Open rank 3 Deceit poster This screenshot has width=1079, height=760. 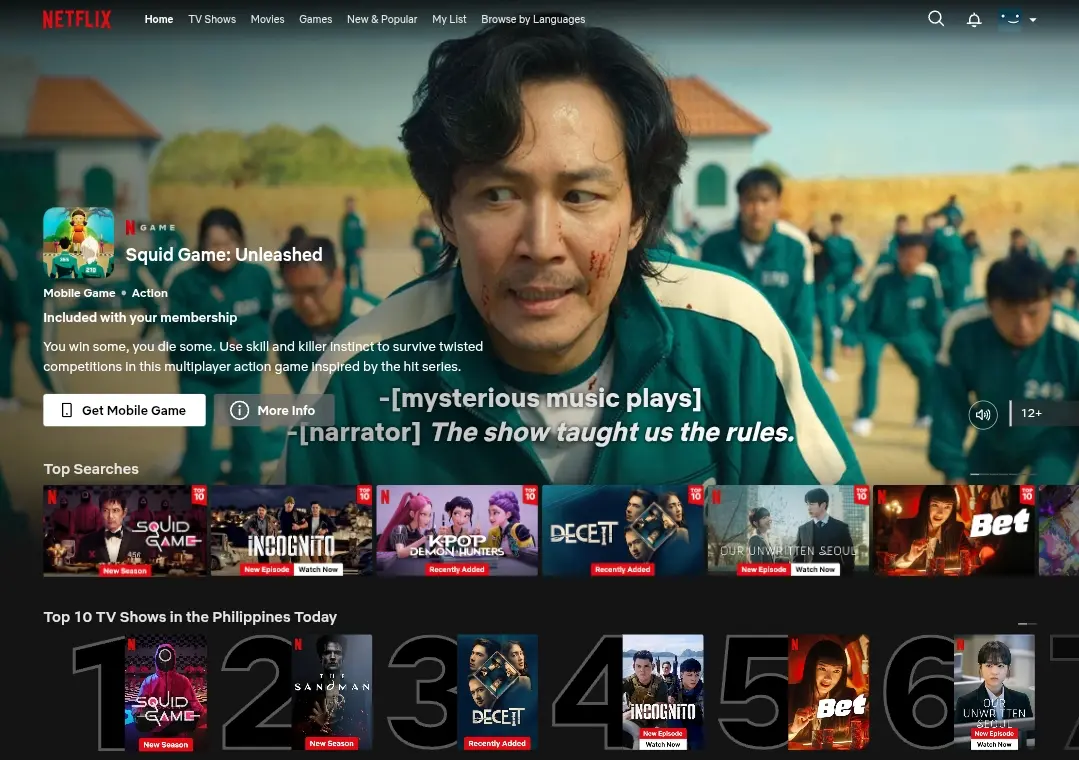498,693
